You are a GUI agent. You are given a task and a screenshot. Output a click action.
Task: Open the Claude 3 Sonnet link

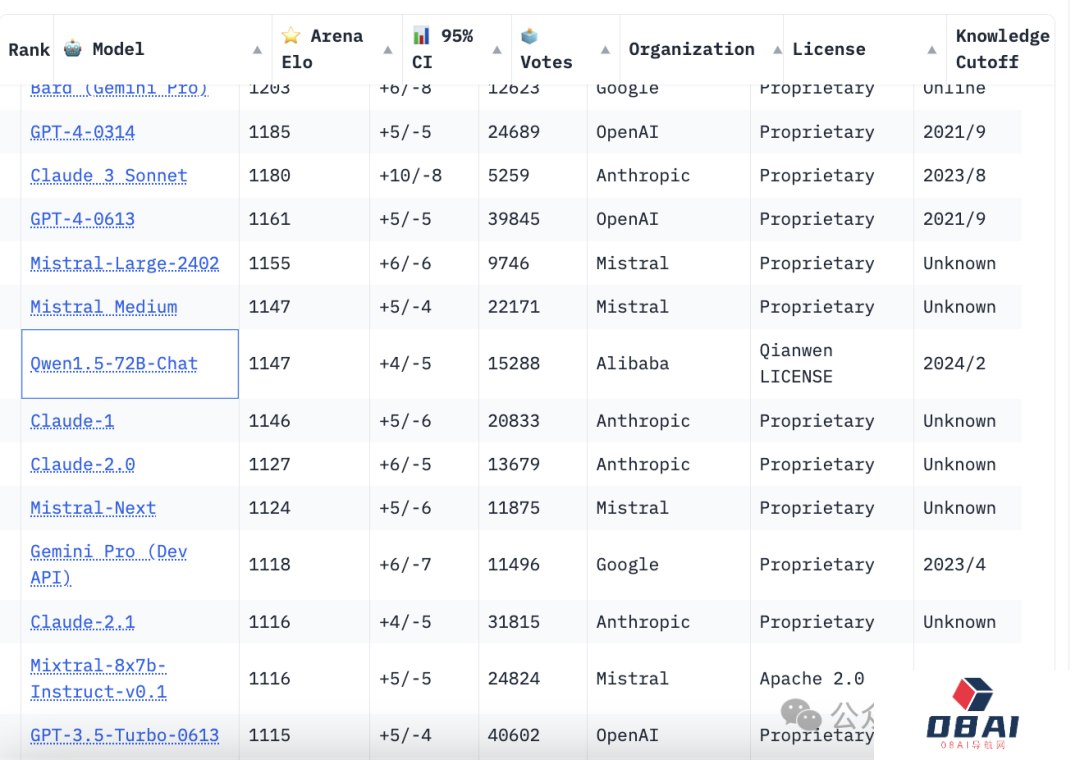(x=109, y=176)
